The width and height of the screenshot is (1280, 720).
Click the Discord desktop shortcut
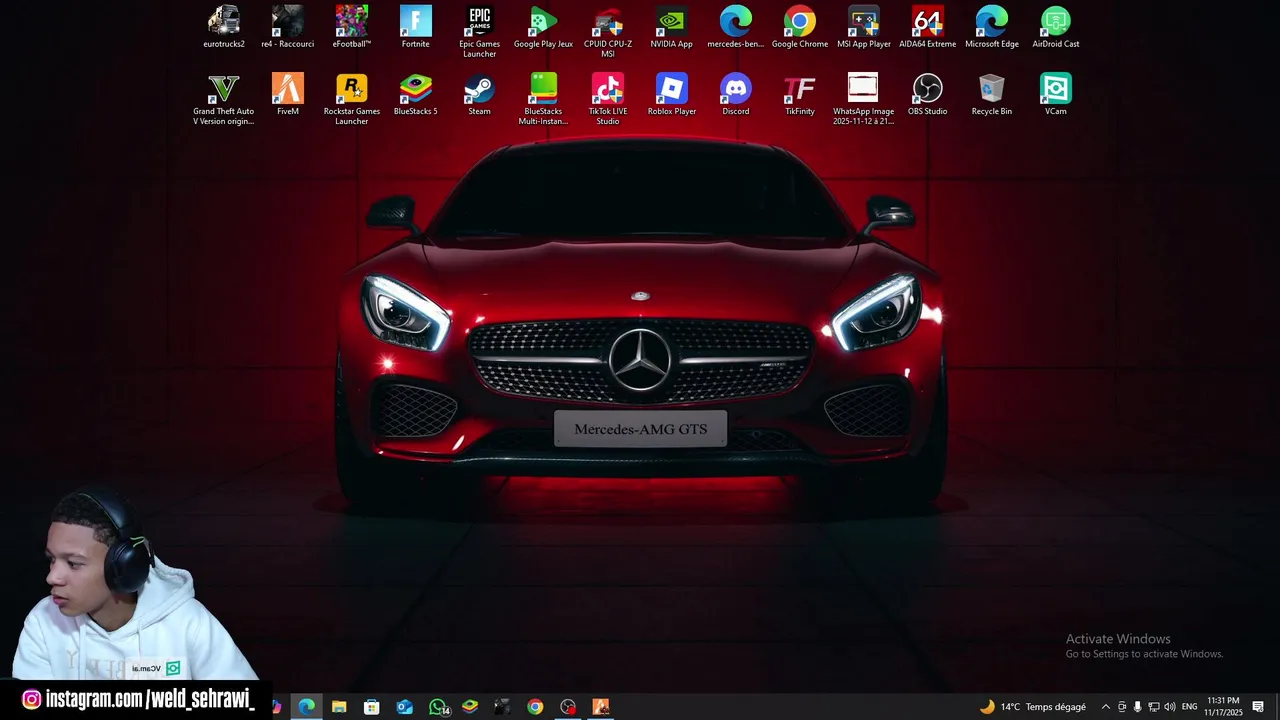[736, 94]
